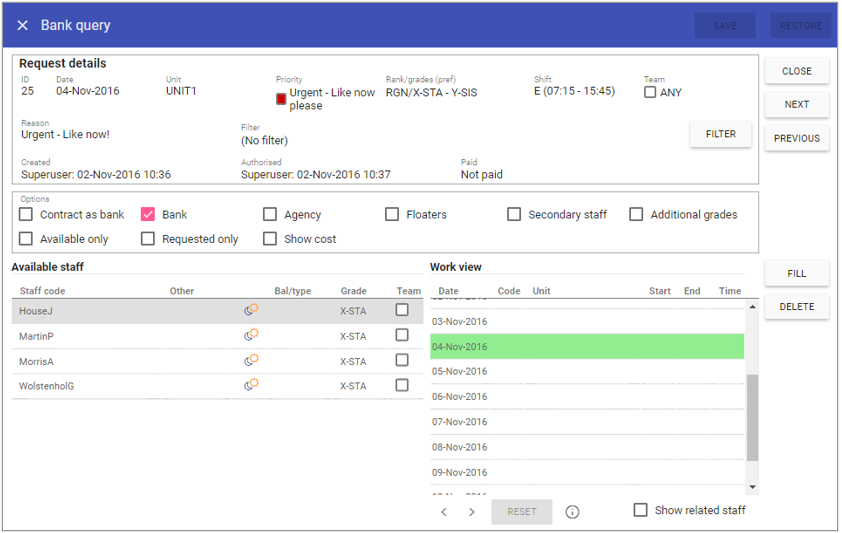The width and height of the screenshot is (842, 533).
Task: Enable the Secondary staff checkbox
Action: click(514, 215)
